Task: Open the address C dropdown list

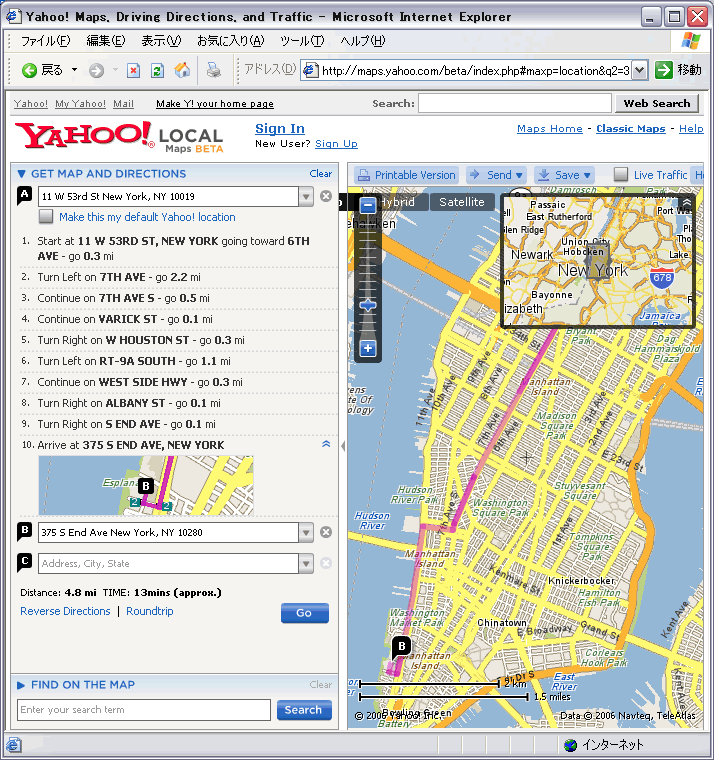Action: click(306, 564)
